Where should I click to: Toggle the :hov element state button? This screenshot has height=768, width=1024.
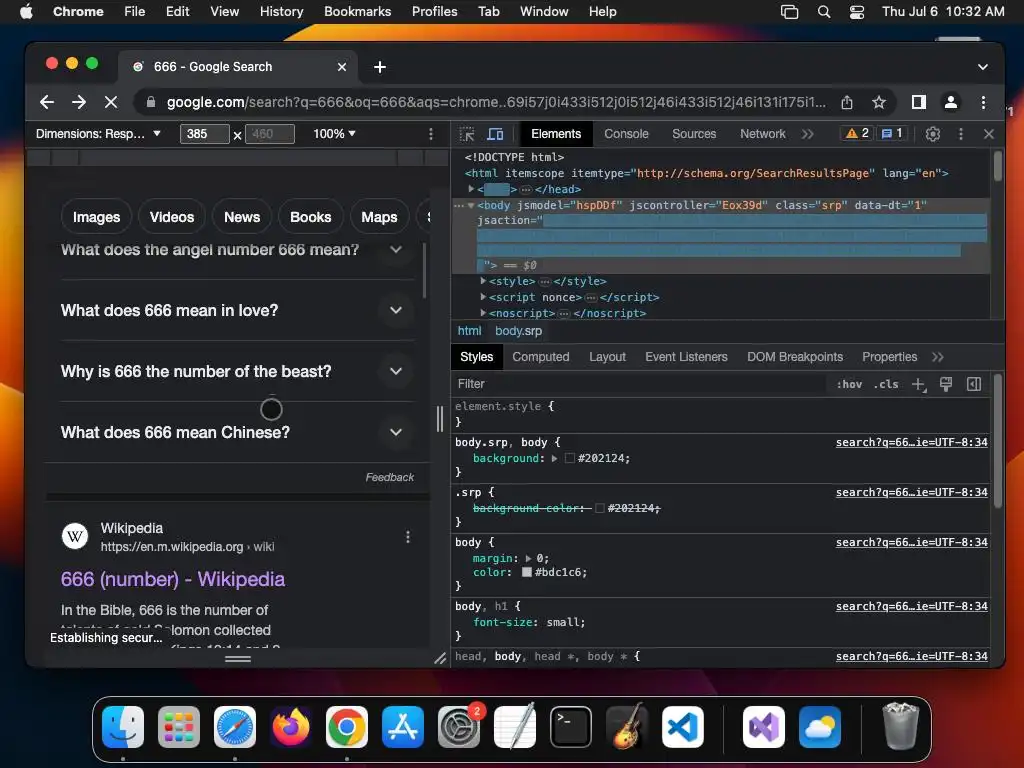coord(849,384)
